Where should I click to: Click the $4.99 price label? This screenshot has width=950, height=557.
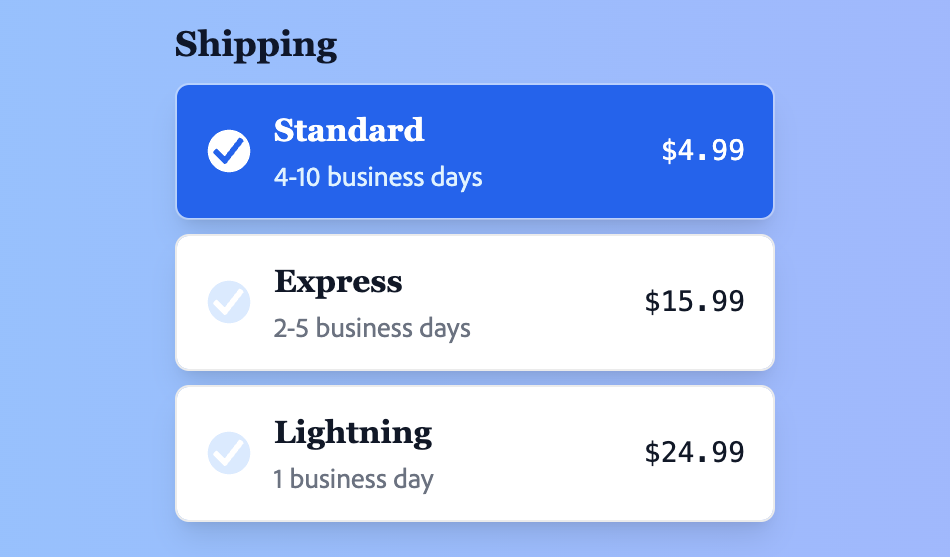[x=703, y=151]
